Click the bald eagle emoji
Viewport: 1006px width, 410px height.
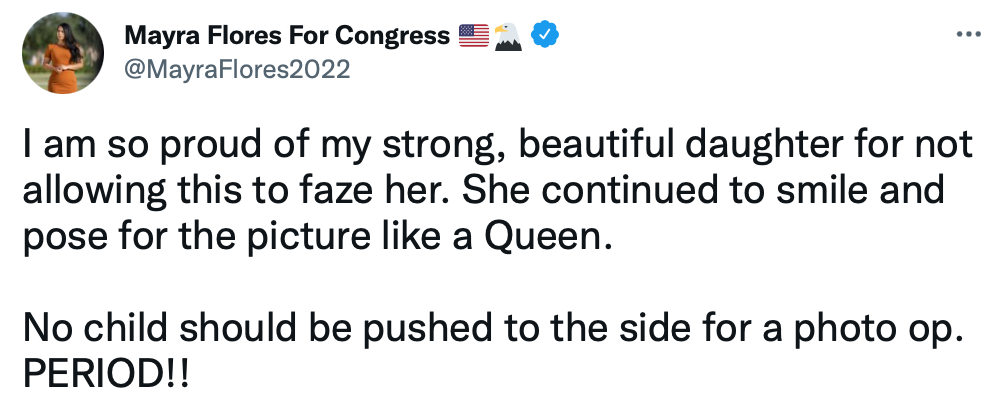[509, 36]
